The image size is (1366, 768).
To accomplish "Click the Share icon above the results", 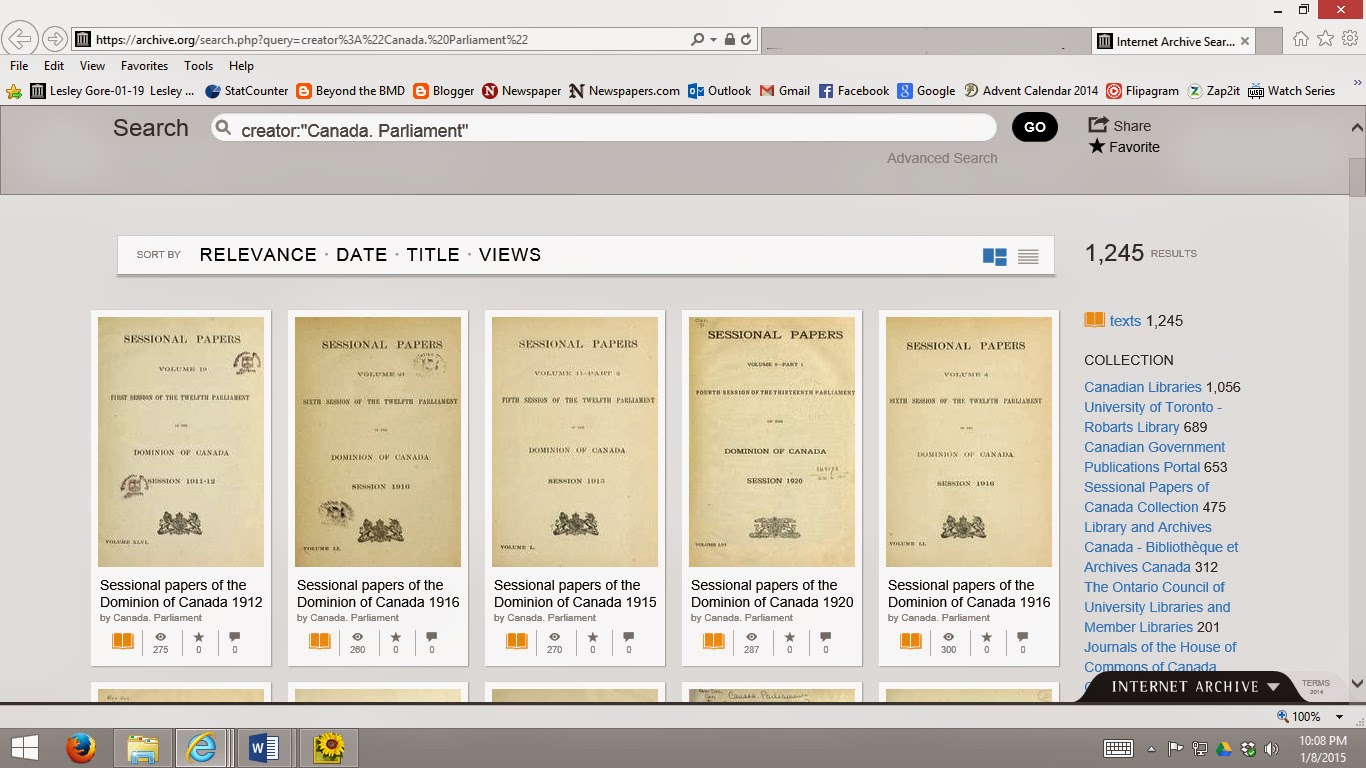I will [1100, 125].
